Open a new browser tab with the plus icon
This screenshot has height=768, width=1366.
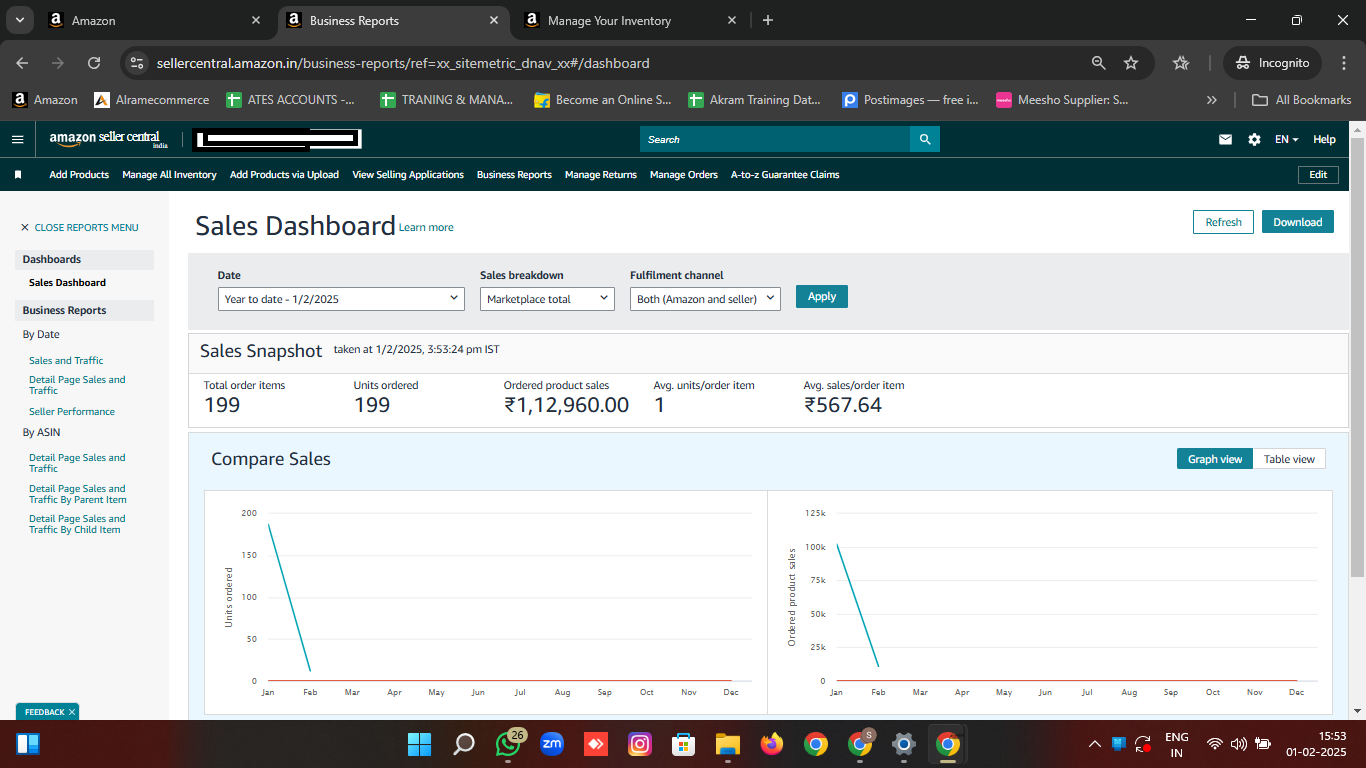click(768, 20)
